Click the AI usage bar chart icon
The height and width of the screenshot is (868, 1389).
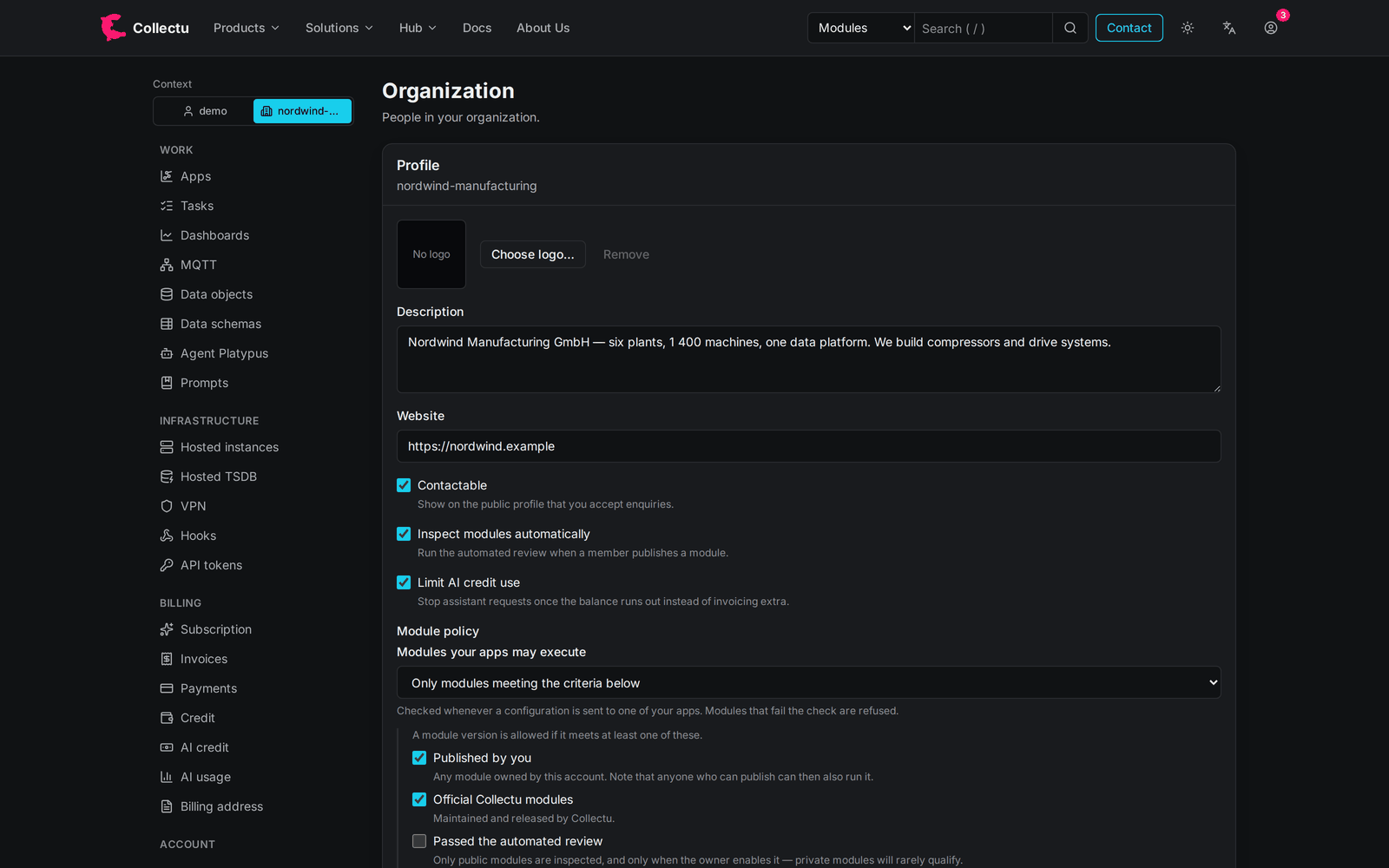pos(167,777)
